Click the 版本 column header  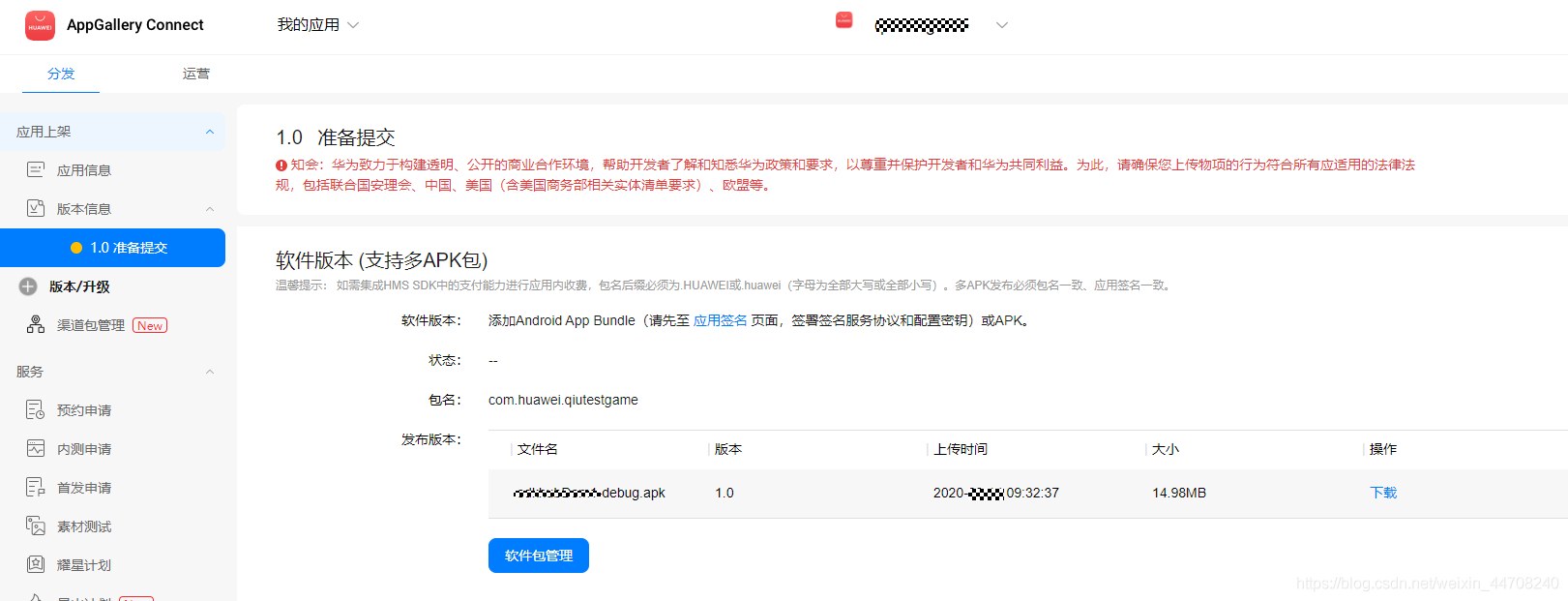(x=728, y=449)
